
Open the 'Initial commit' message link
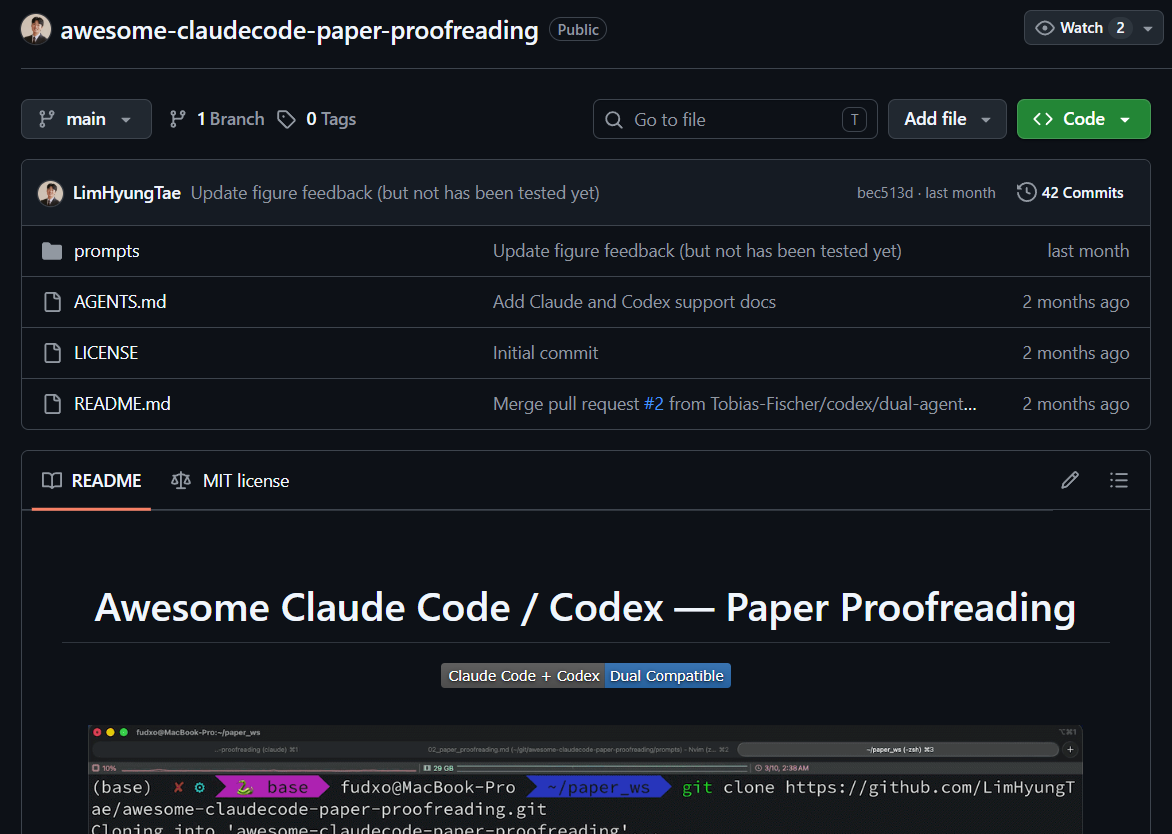pyautogui.click(x=545, y=353)
